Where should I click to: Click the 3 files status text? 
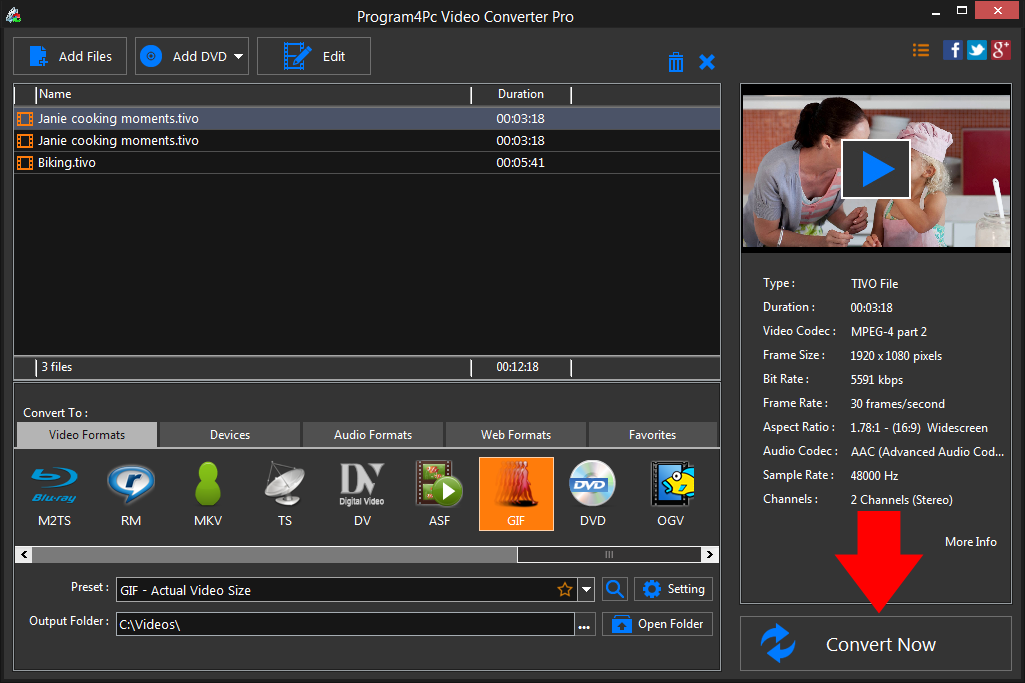point(57,367)
